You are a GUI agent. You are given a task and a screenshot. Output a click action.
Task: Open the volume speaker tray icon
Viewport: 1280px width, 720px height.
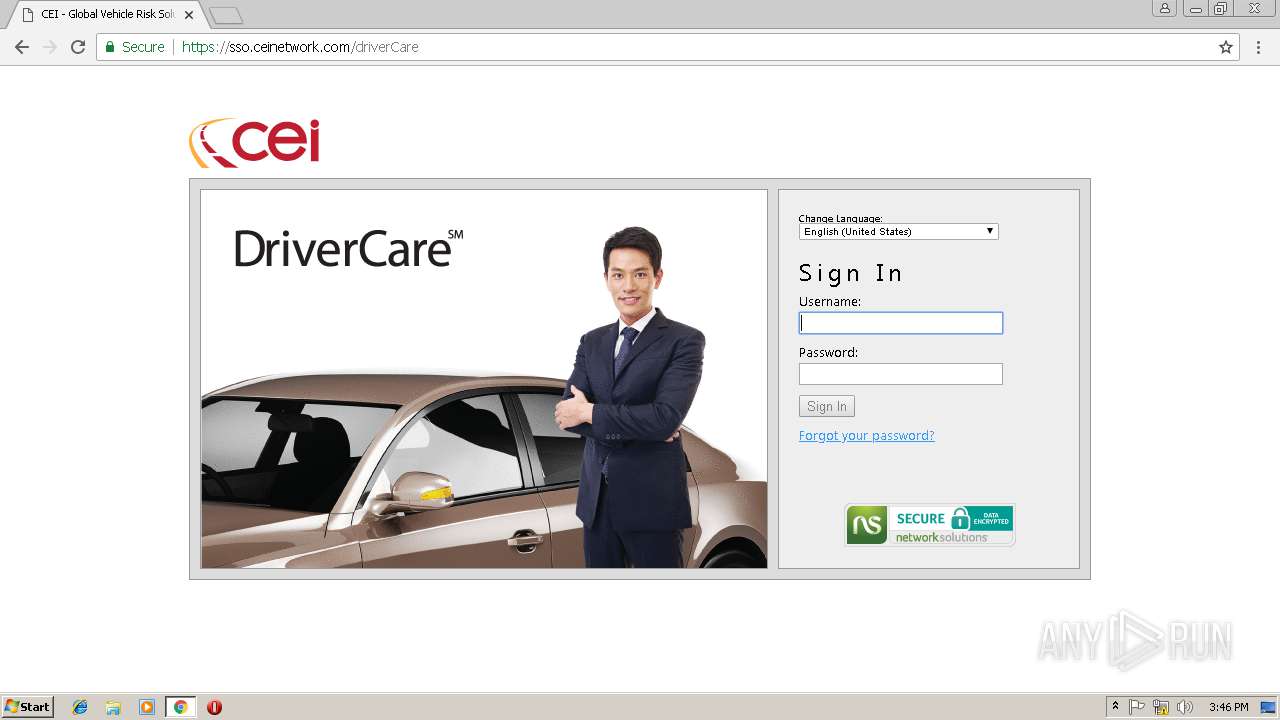click(x=1185, y=707)
